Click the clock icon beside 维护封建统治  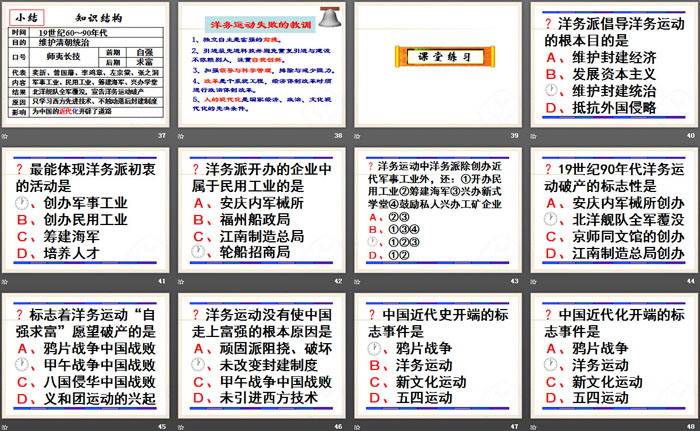pos(552,91)
